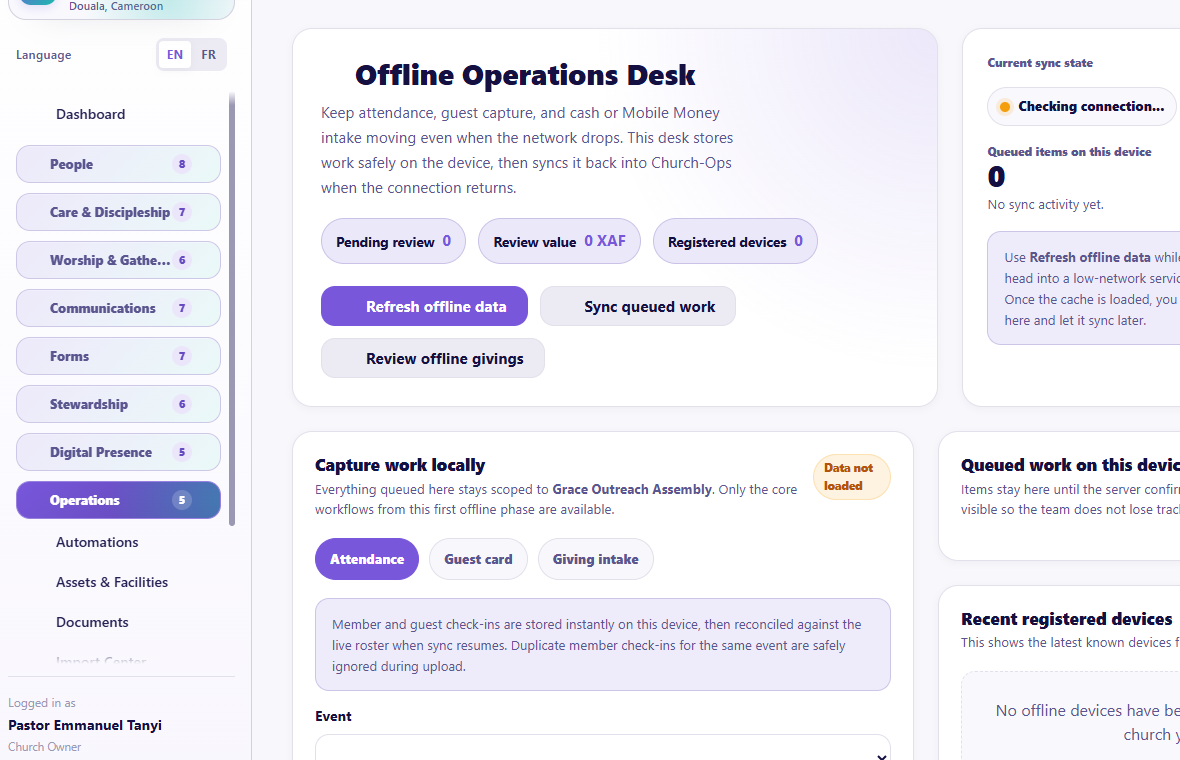Click the Church Owner role label

44,747
